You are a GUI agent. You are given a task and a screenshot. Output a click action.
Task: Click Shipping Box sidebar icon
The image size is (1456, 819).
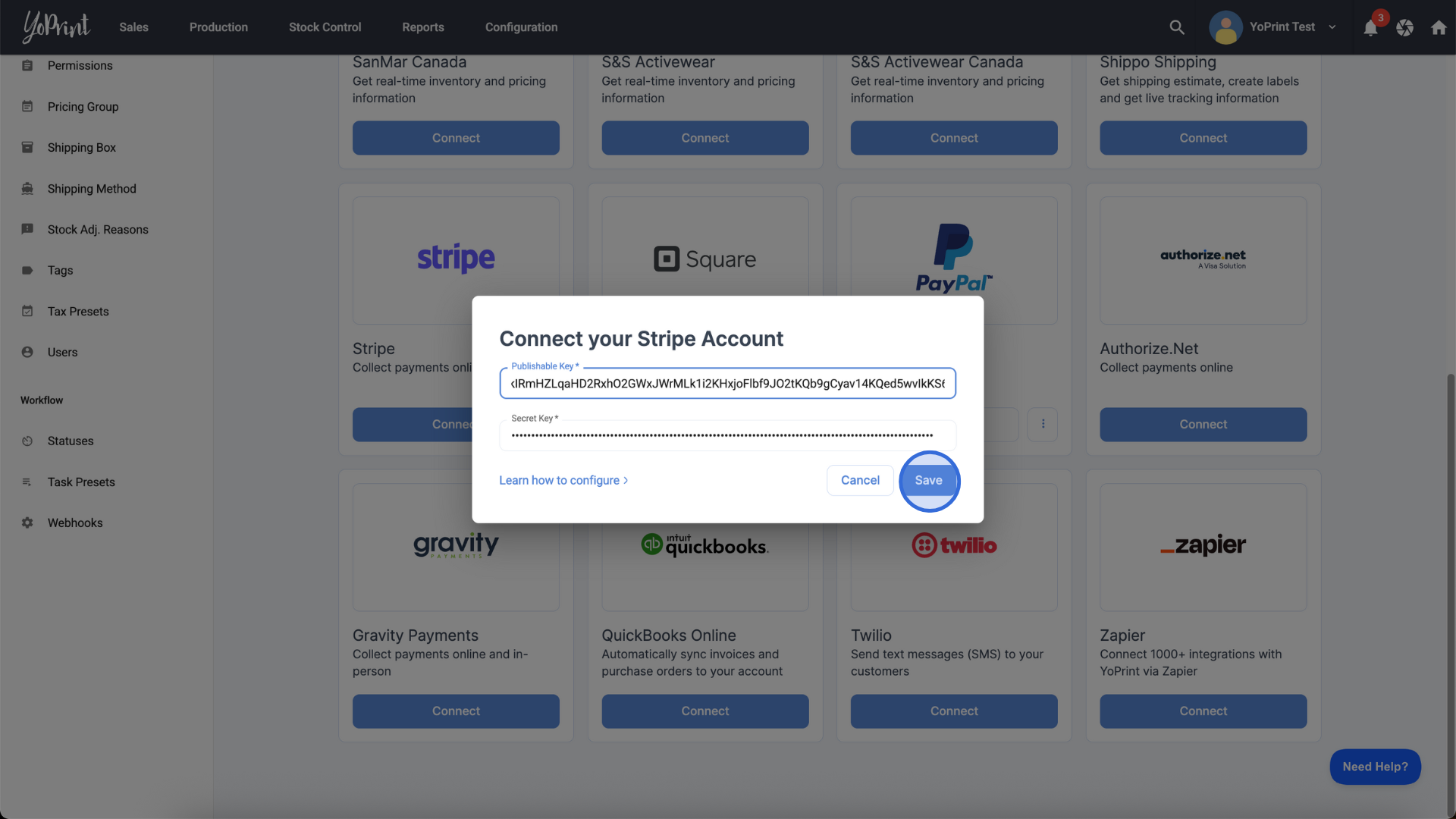click(27, 147)
